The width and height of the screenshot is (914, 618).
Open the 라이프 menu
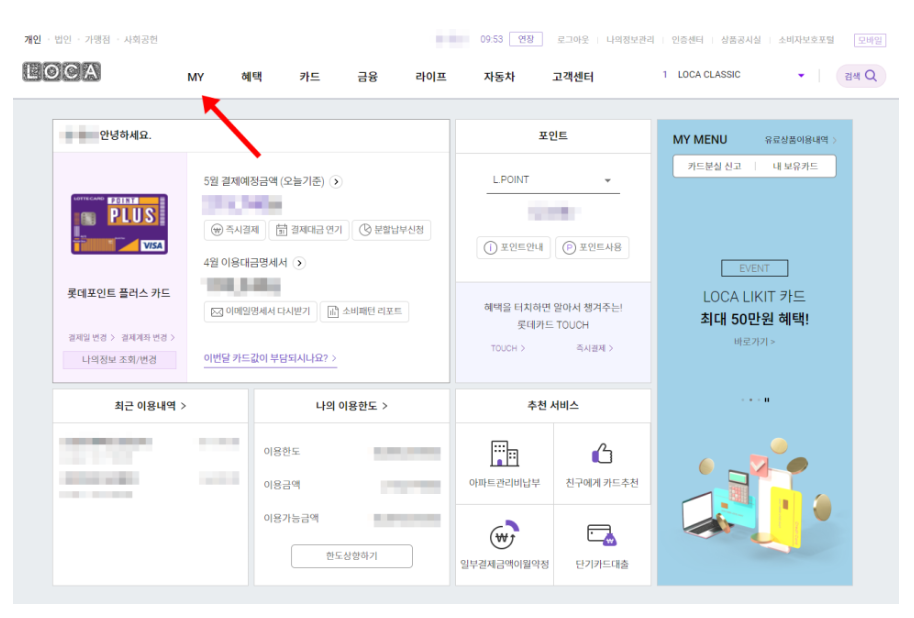click(x=431, y=77)
